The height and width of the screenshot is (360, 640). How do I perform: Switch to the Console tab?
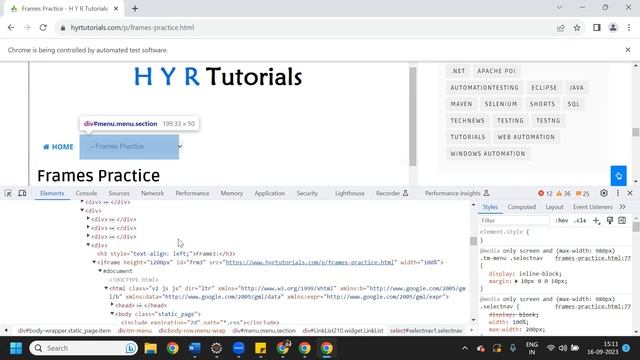pos(86,193)
